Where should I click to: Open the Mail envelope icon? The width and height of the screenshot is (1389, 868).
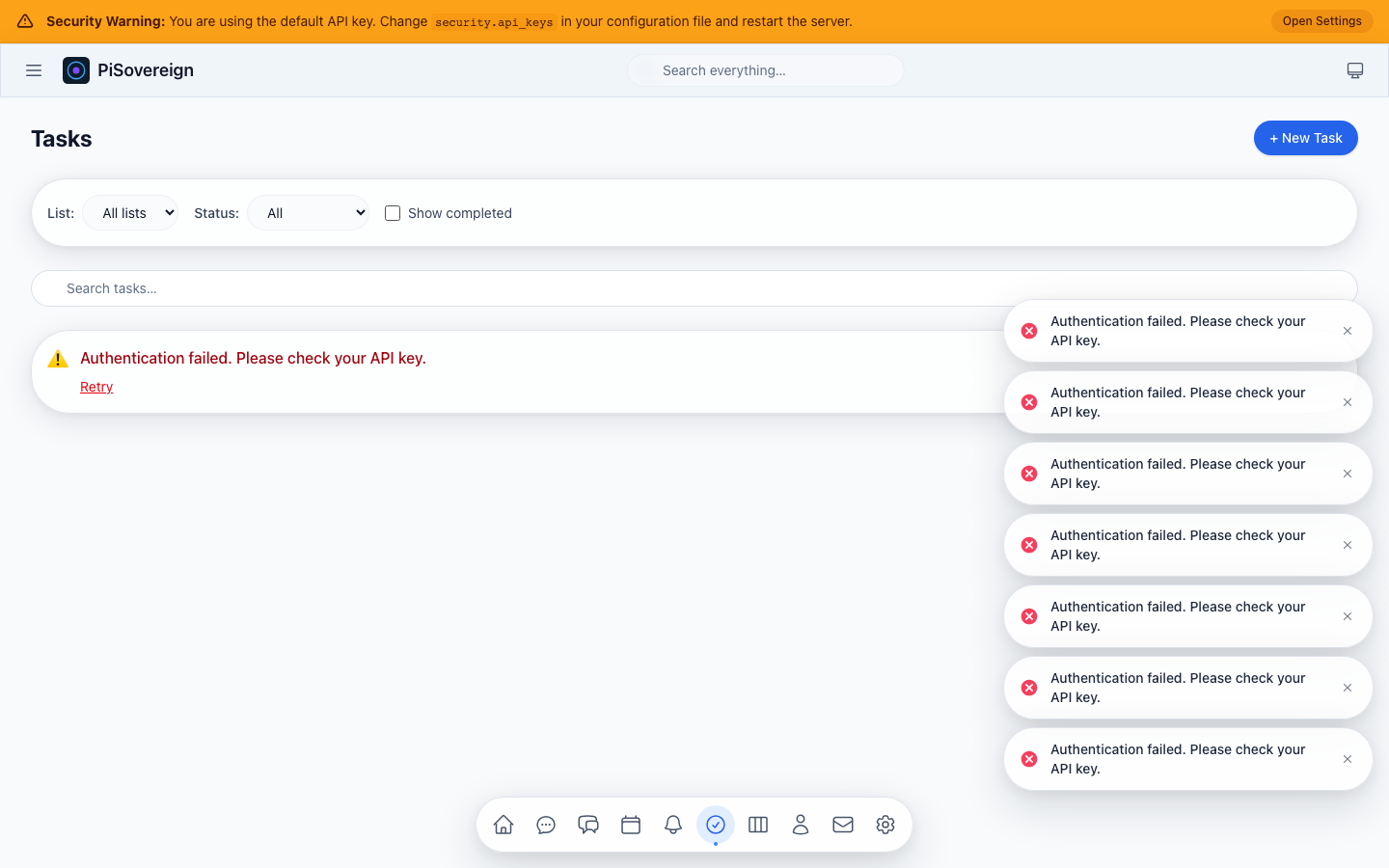tap(843, 825)
